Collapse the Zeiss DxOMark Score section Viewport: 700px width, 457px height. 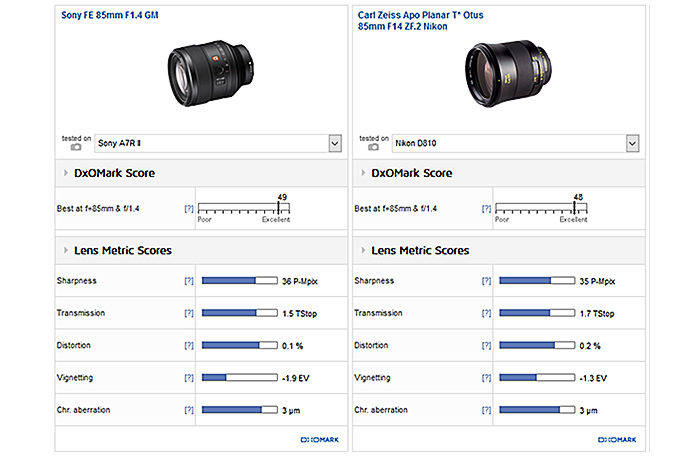[363, 173]
